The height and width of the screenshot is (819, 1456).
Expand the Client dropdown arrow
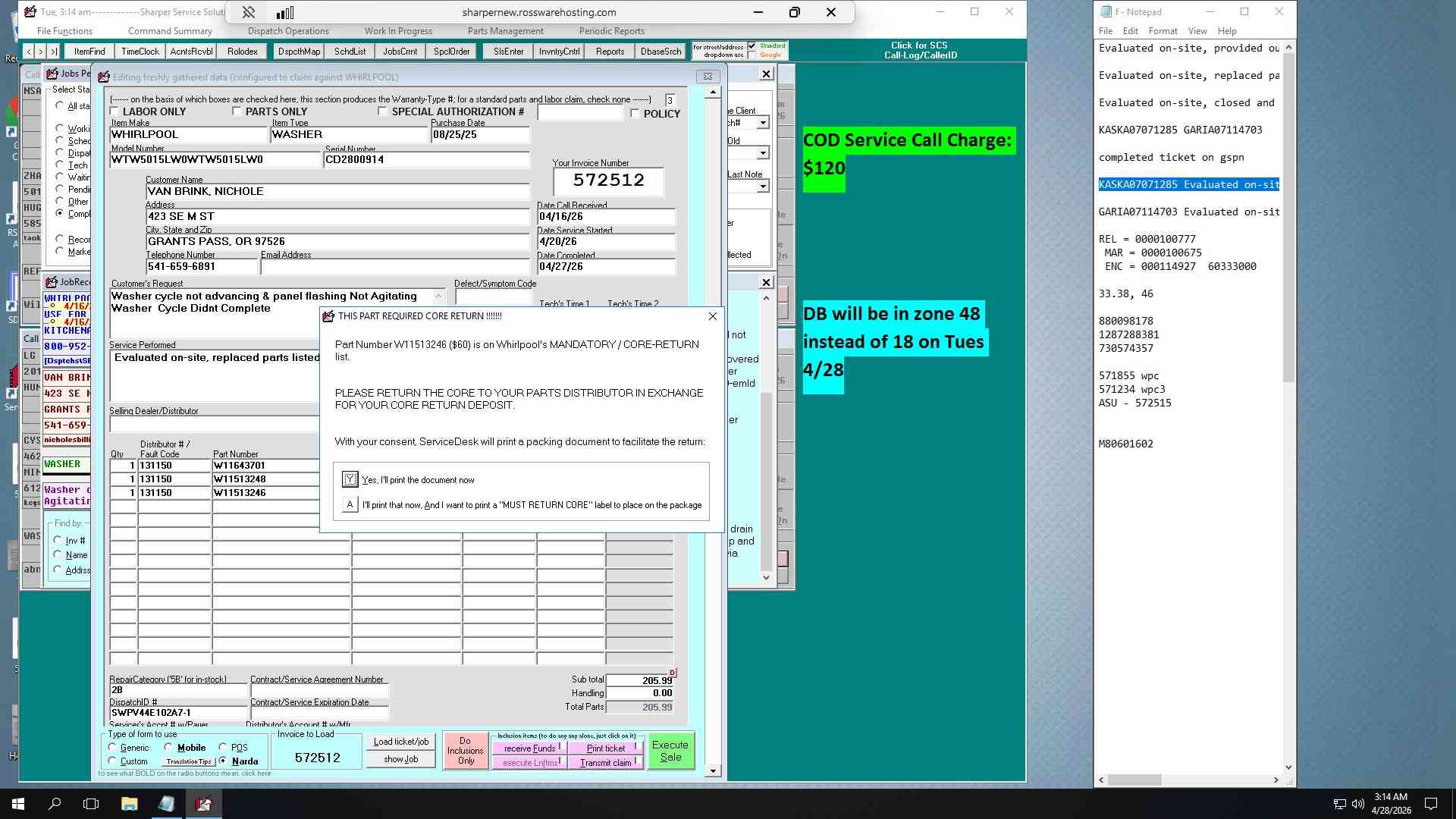point(763,123)
